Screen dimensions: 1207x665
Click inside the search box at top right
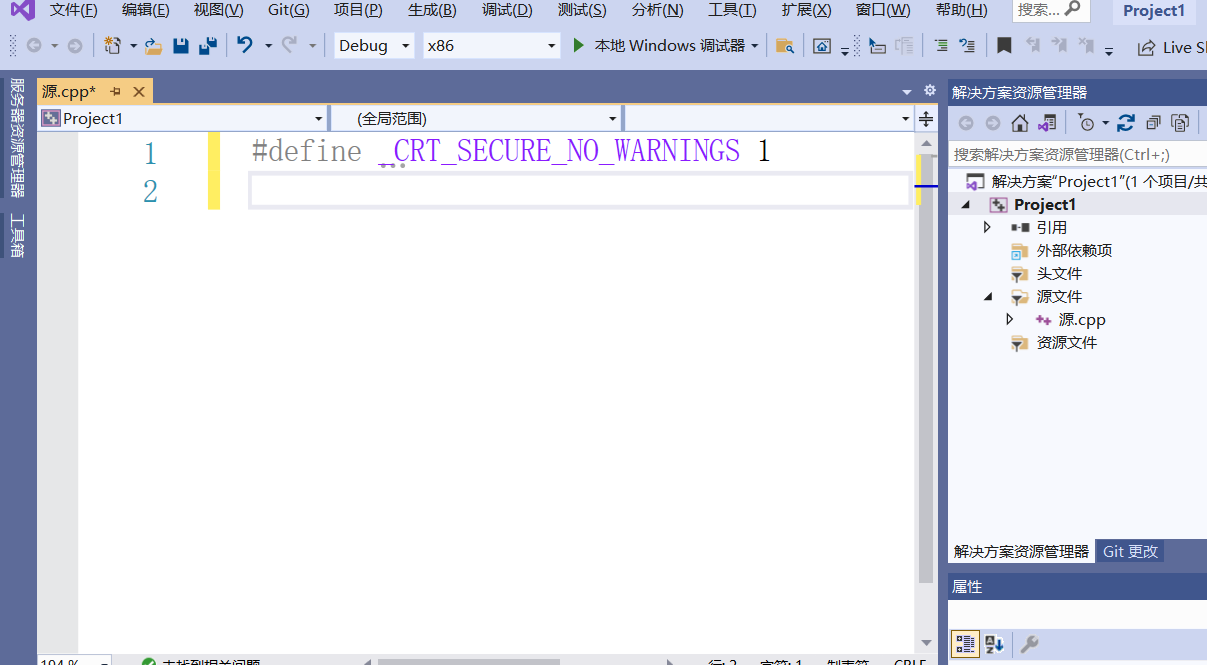tap(1051, 10)
